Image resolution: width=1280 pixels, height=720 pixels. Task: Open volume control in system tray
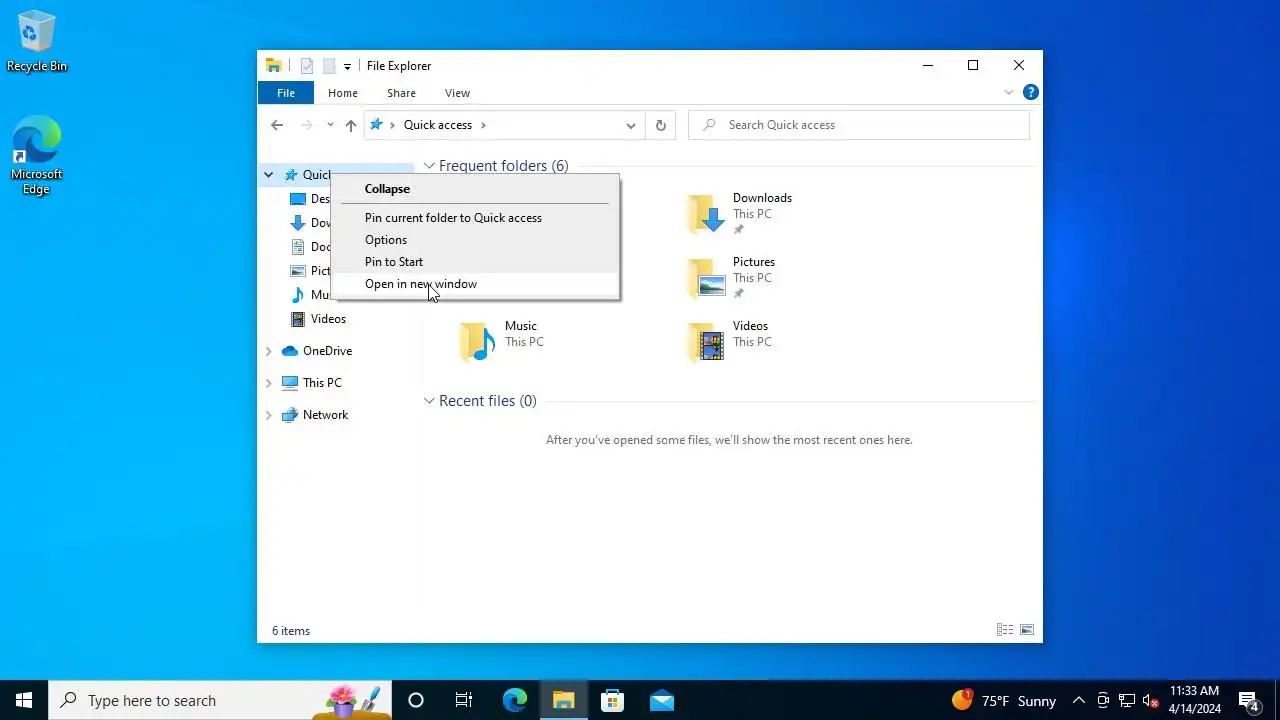click(x=1151, y=700)
